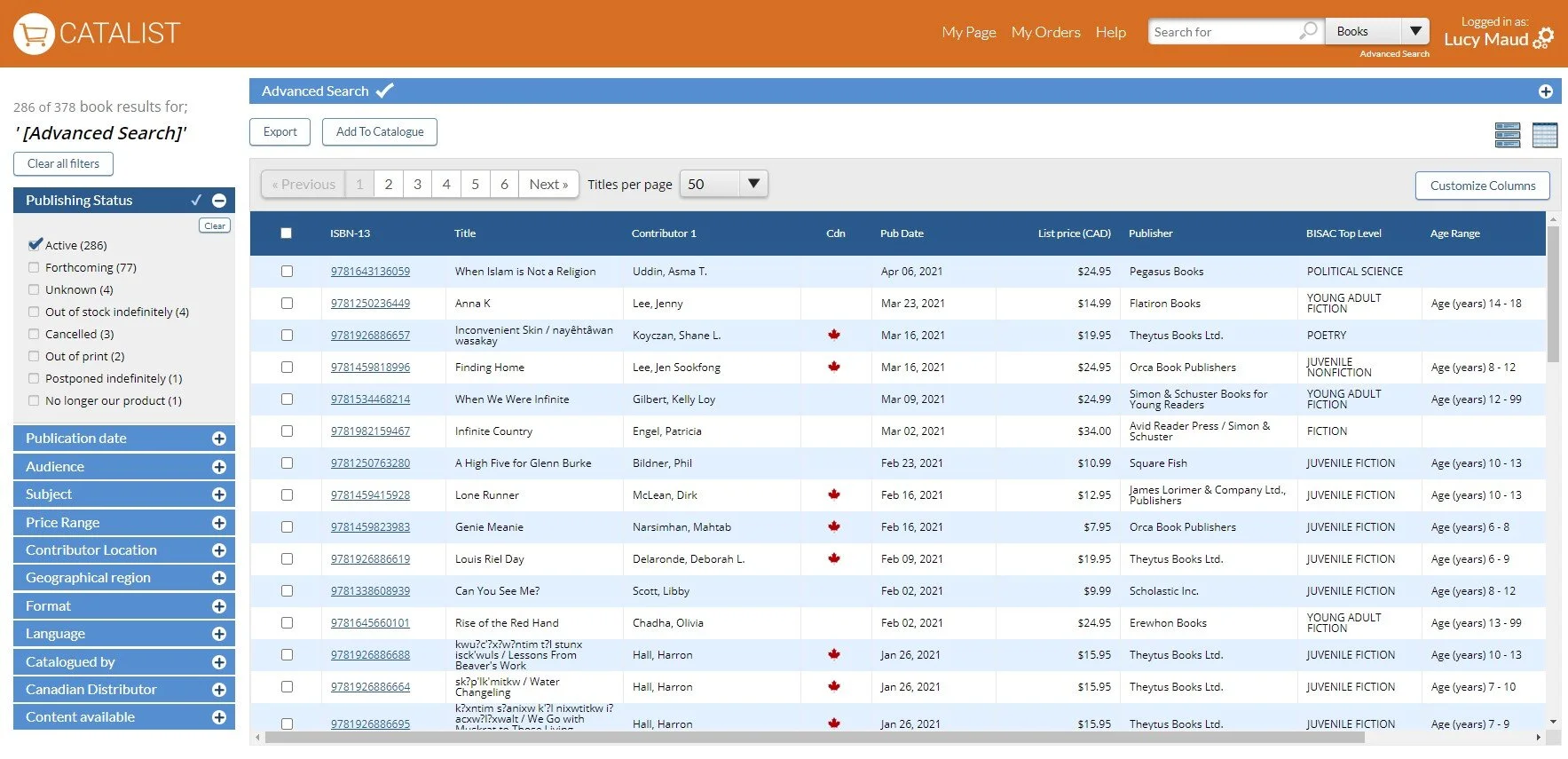The height and width of the screenshot is (759, 1568).
Task: Select checkbox for When Islam is Not a Religion
Action: point(287,272)
